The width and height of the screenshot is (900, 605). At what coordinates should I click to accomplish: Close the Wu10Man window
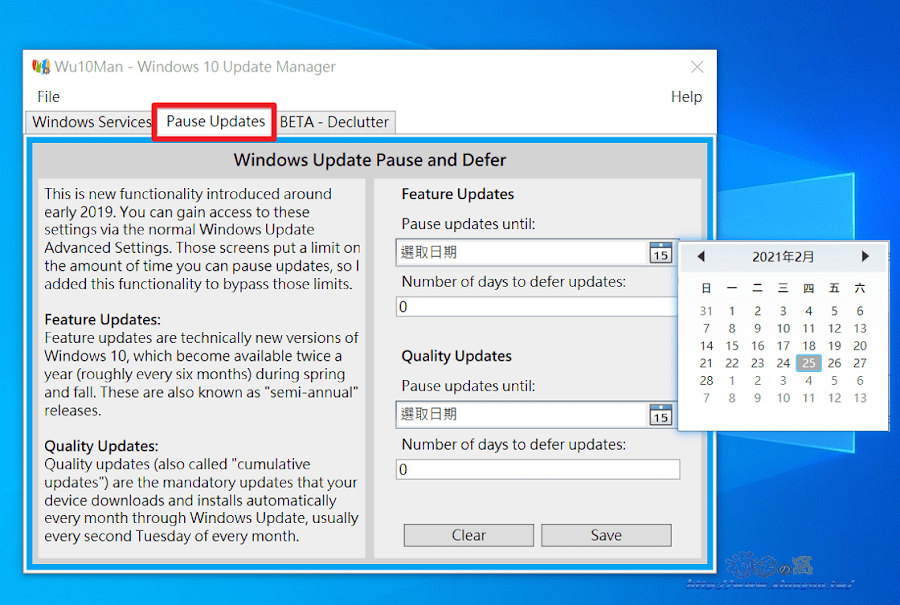click(697, 67)
